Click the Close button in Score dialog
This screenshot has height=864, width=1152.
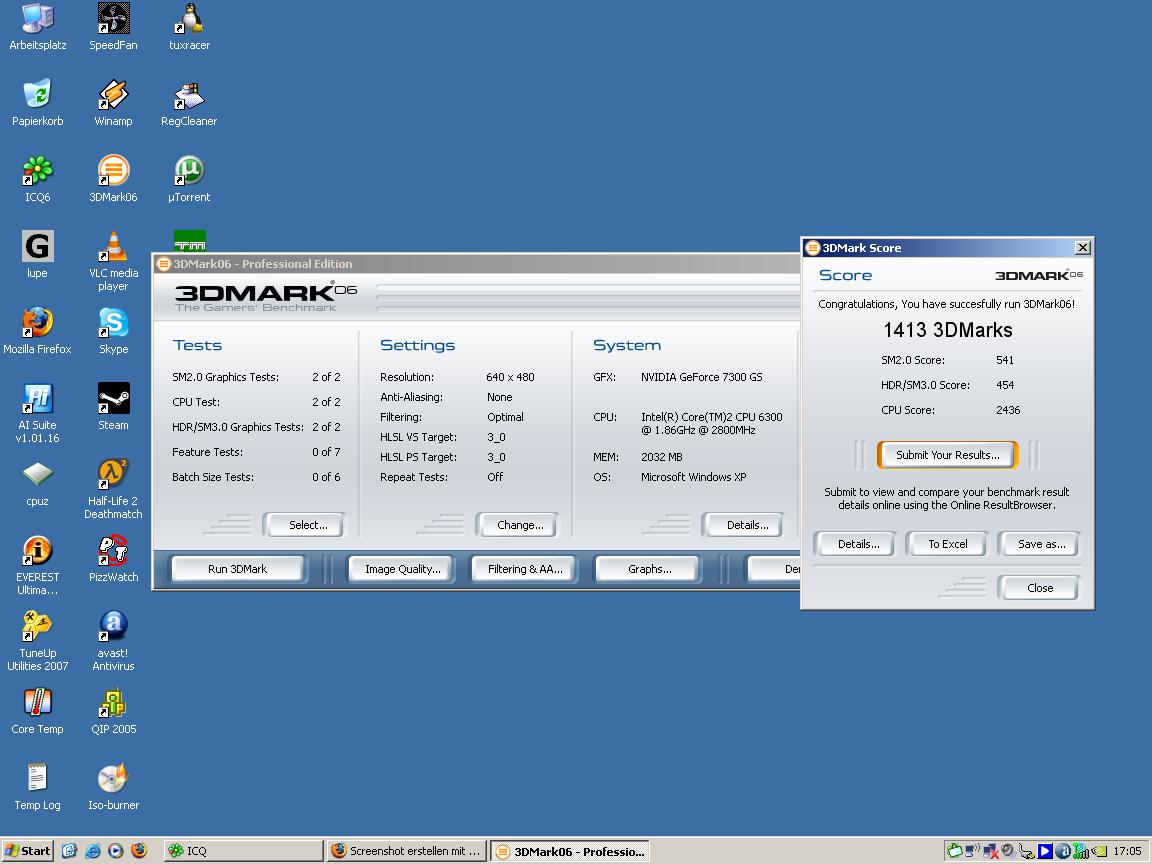tap(1039, 588)
